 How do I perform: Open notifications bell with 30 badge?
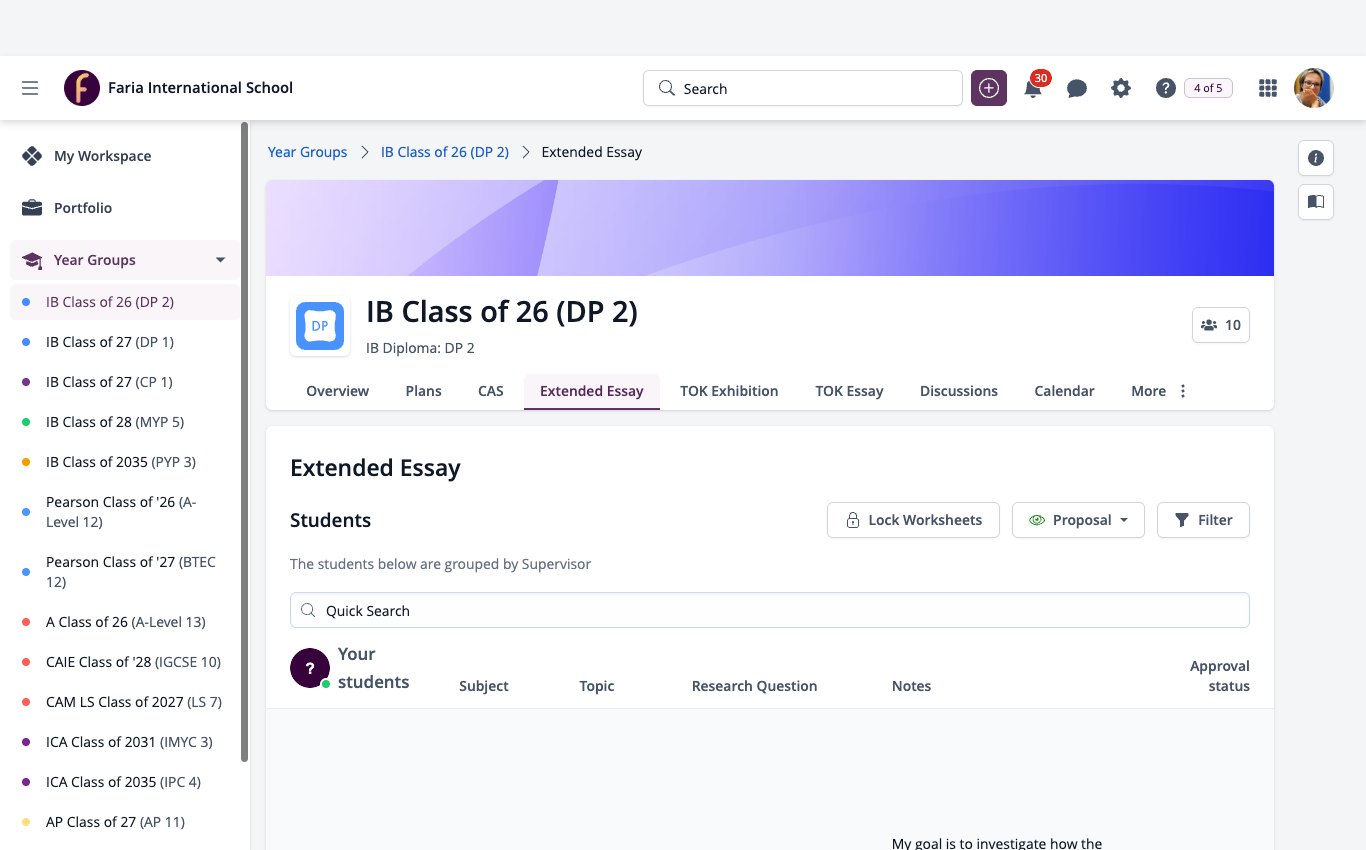tap(1034, 87)
